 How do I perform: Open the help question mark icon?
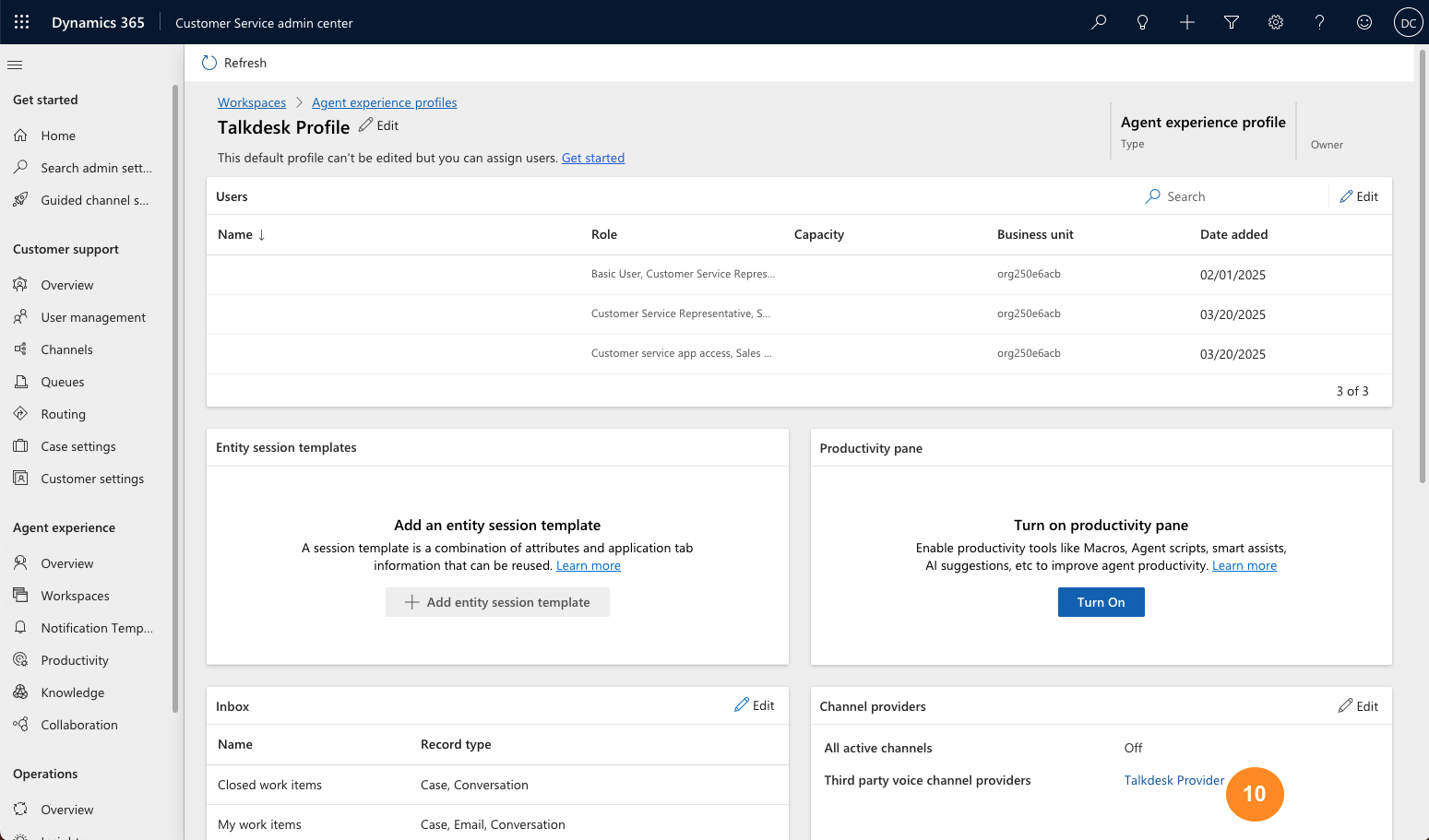pyautogui.click(x=1320, y=22)
